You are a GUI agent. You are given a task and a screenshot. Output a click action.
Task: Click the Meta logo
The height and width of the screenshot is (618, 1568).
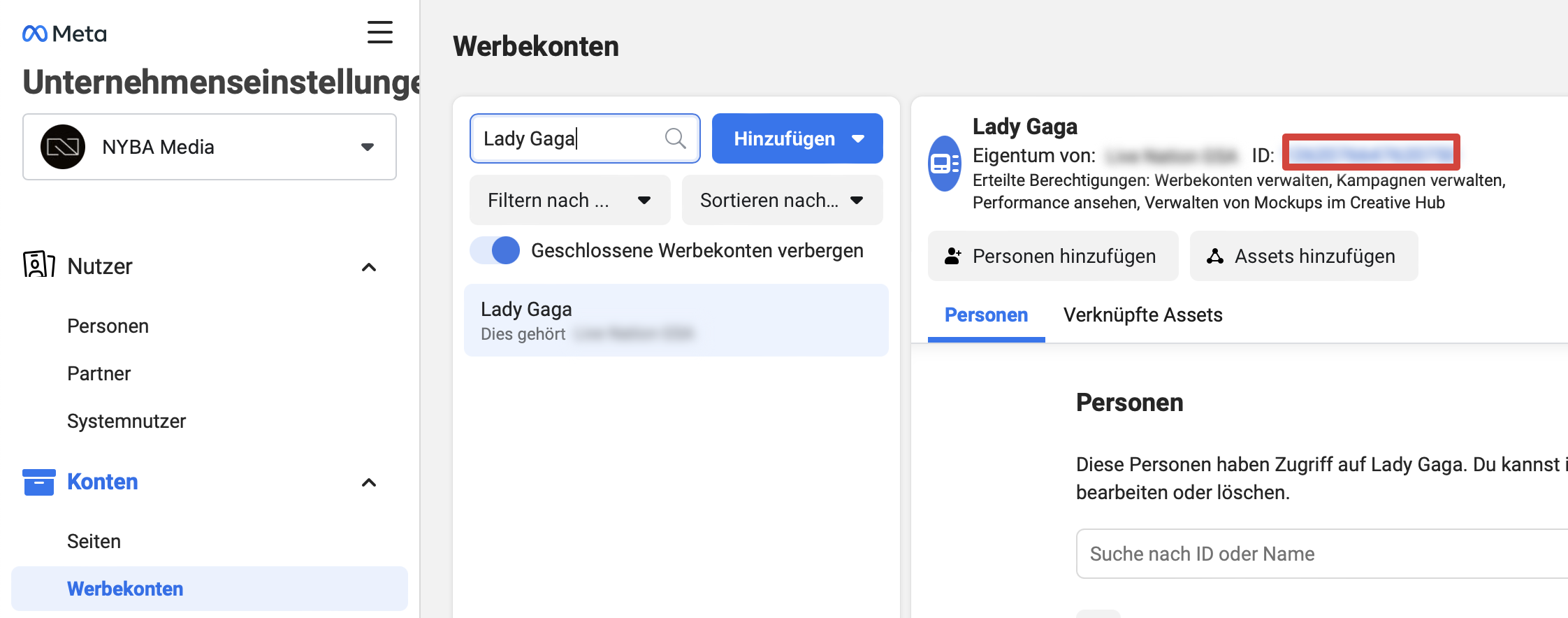[x=64, y=34]
